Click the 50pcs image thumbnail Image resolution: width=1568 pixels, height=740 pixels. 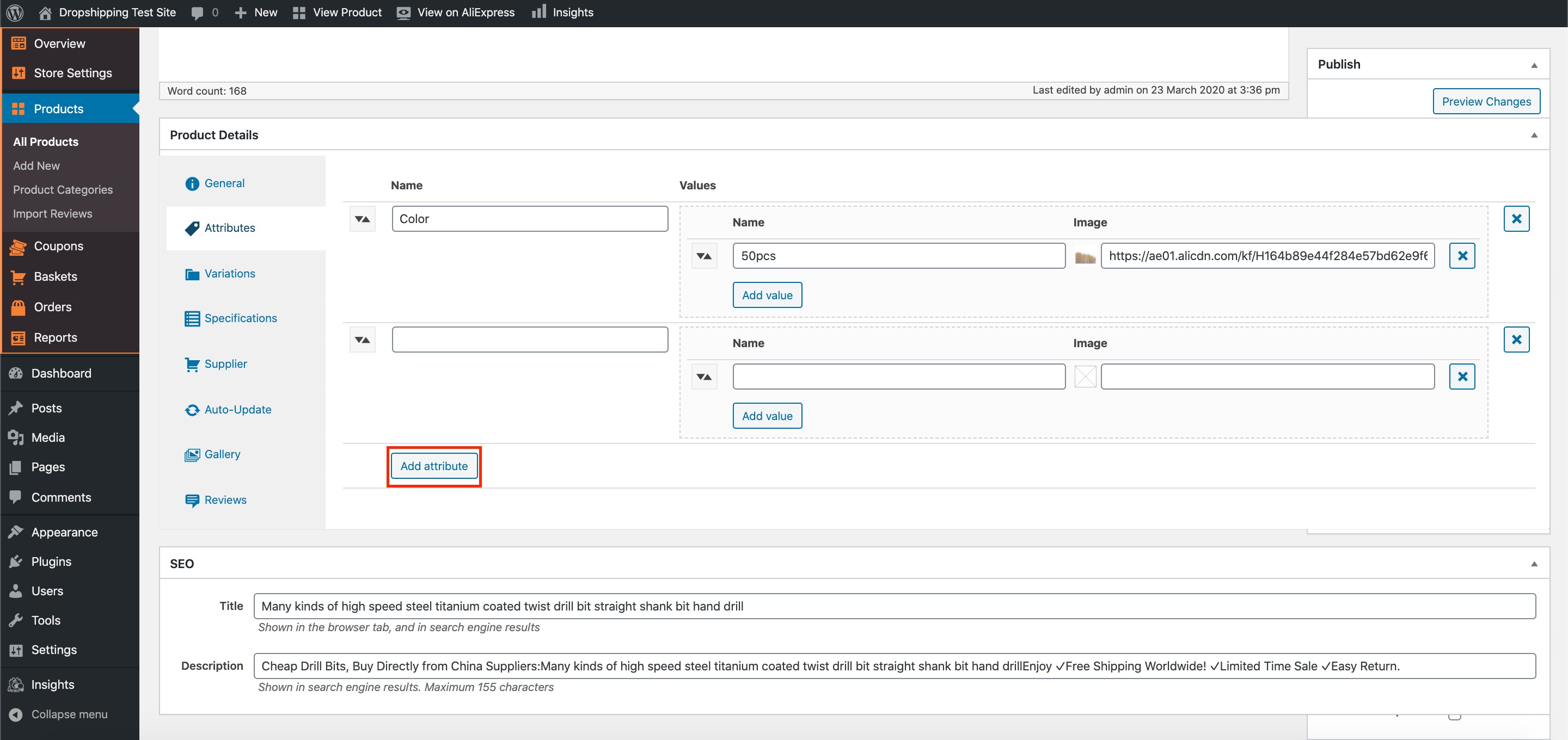coord(1085,257)
